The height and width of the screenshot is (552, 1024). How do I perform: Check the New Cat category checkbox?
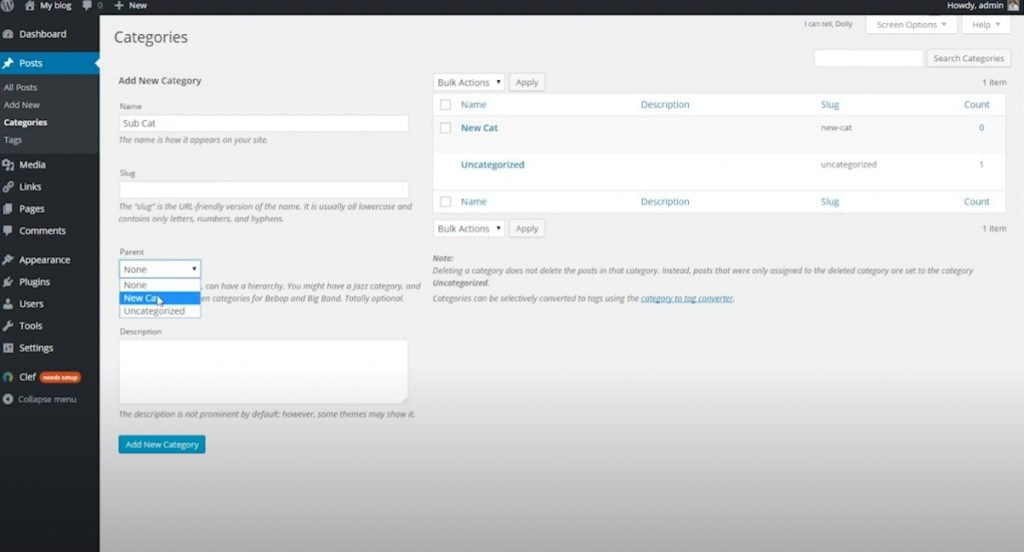pos(446,128)
